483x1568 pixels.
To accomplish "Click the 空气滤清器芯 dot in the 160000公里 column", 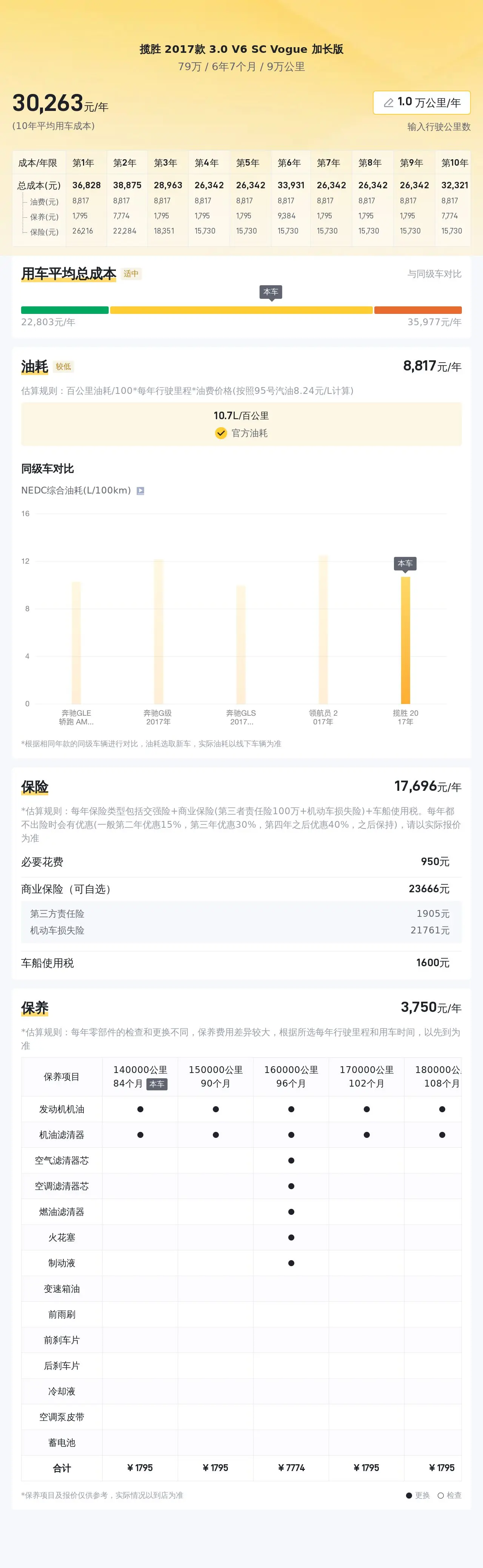I will 291,1160.
